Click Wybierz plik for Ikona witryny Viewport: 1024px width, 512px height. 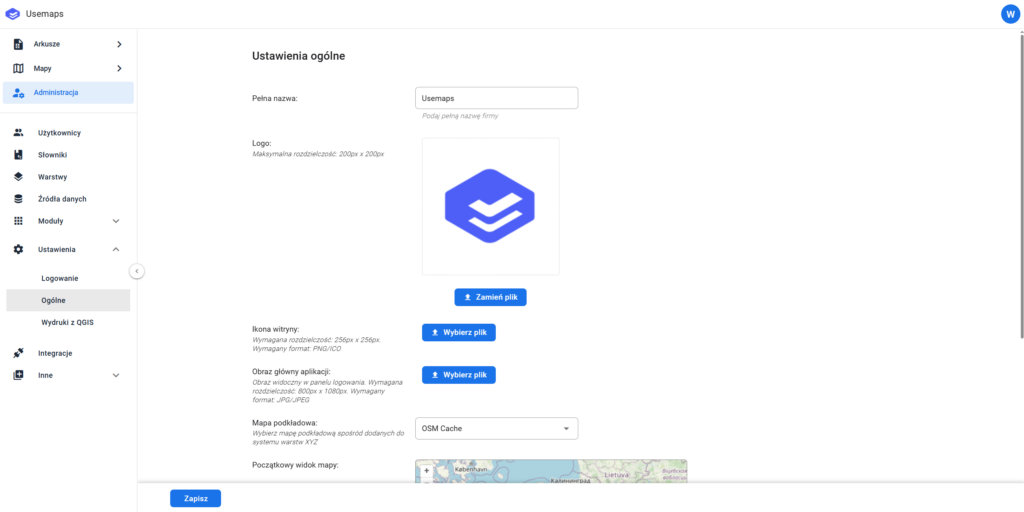tap(458, 332)
